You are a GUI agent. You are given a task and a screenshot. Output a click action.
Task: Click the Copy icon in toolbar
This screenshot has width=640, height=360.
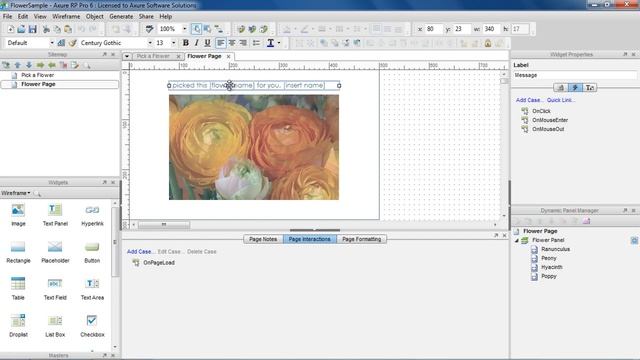pos(57,29)
